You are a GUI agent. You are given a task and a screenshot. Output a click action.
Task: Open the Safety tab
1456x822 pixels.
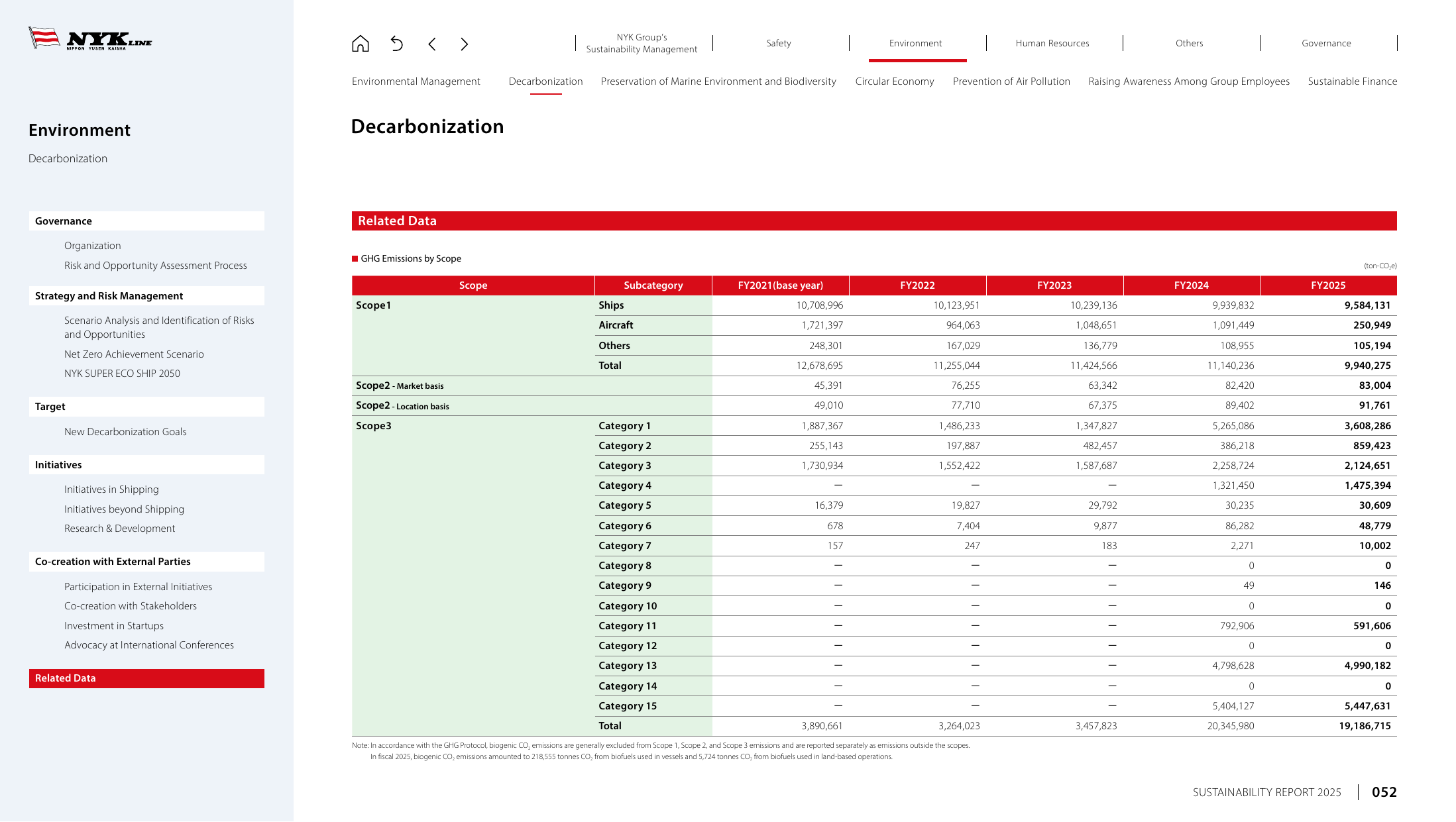[779, 43]
